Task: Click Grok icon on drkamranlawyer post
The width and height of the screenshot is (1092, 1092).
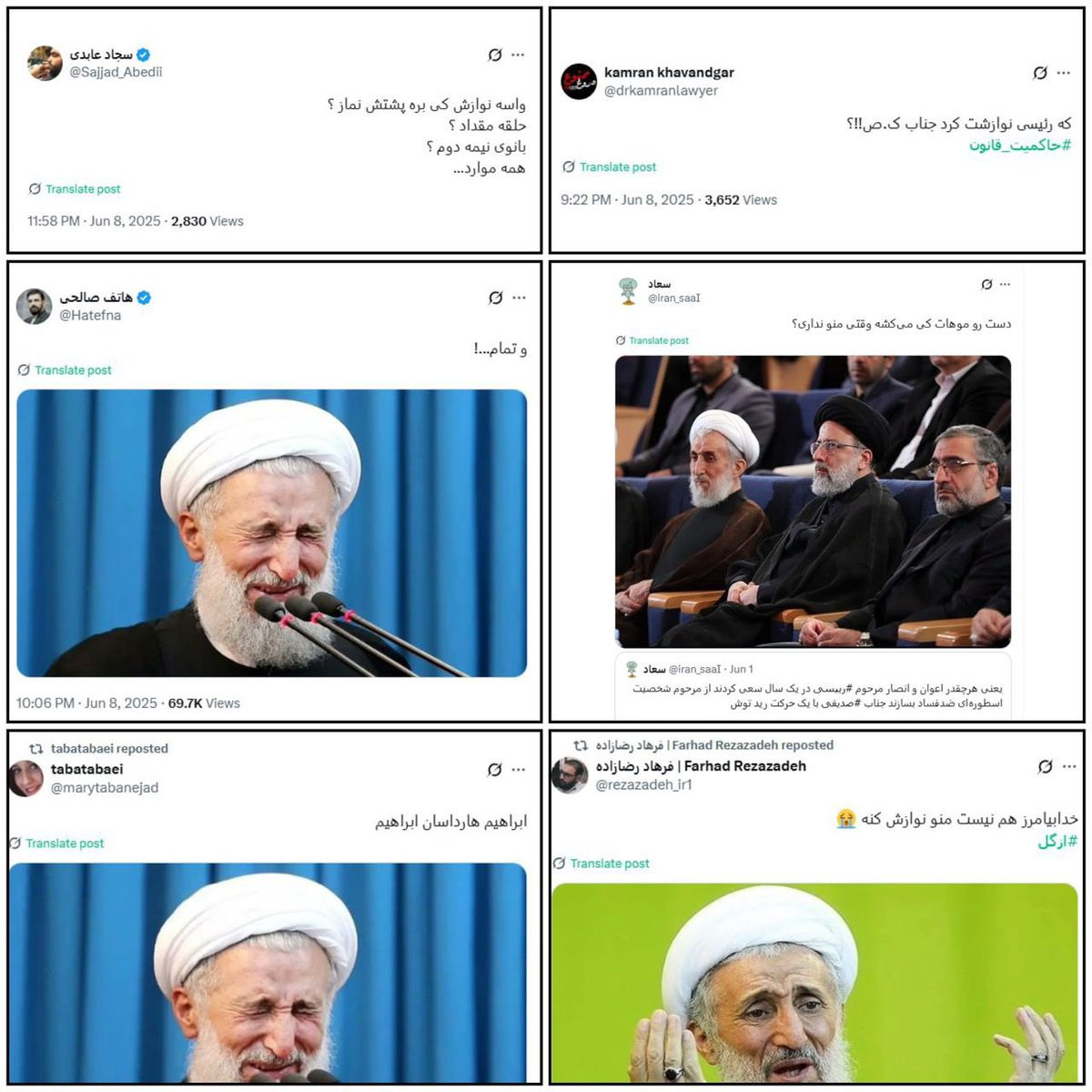Action: [x=1040, y=73]
